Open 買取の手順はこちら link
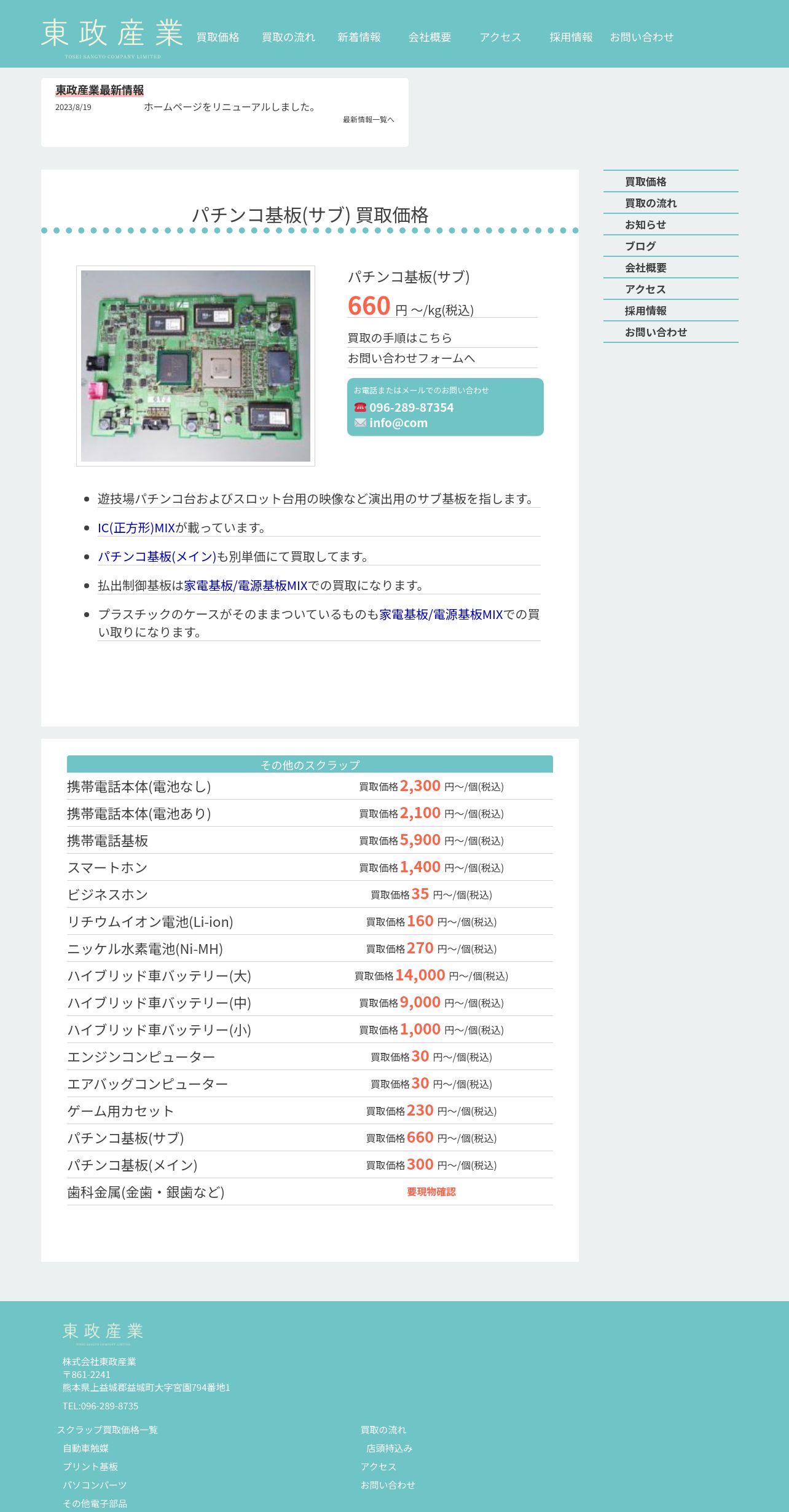789x1512 pixels. 399,338
